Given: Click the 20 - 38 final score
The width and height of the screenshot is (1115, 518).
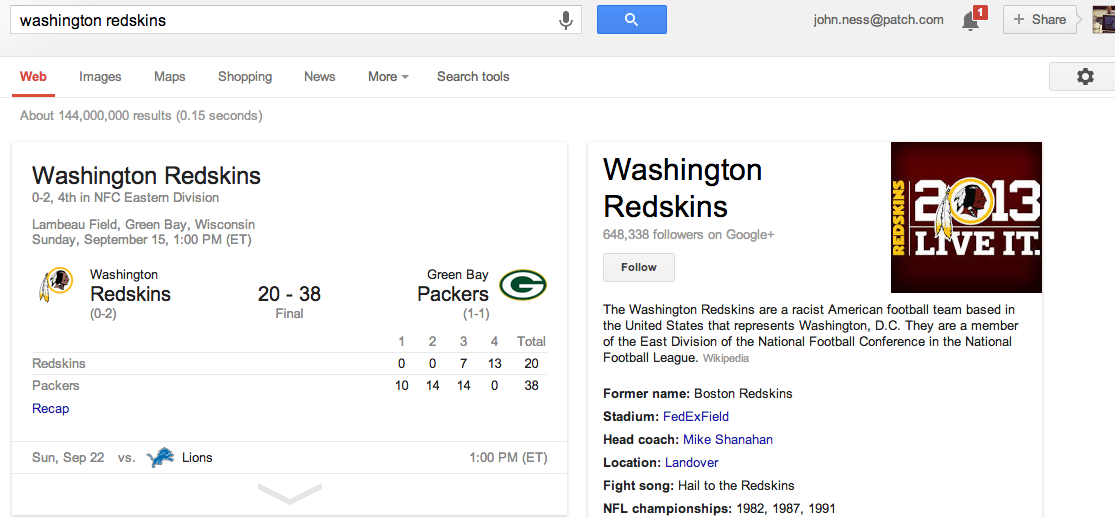Looking at the screenshot, I should pyautogui.click(x=289, y=293).
